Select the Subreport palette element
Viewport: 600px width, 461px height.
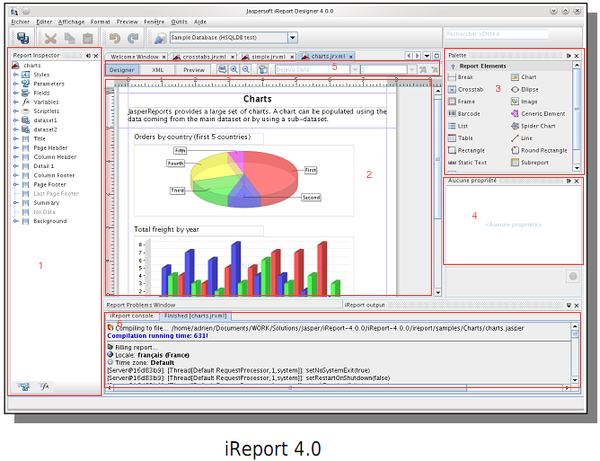coord(530,163)
